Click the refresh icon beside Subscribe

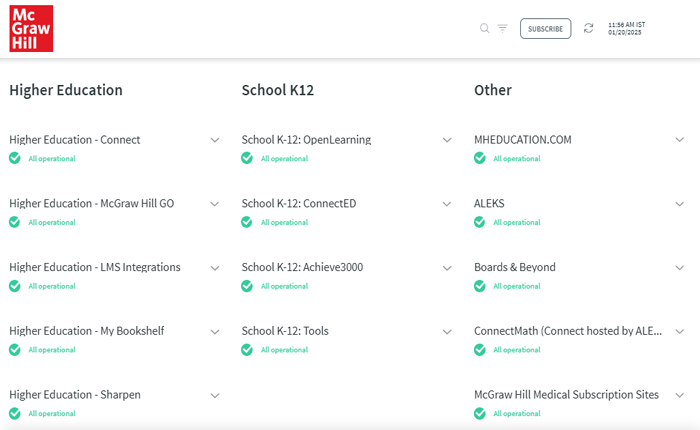point(589,29)
